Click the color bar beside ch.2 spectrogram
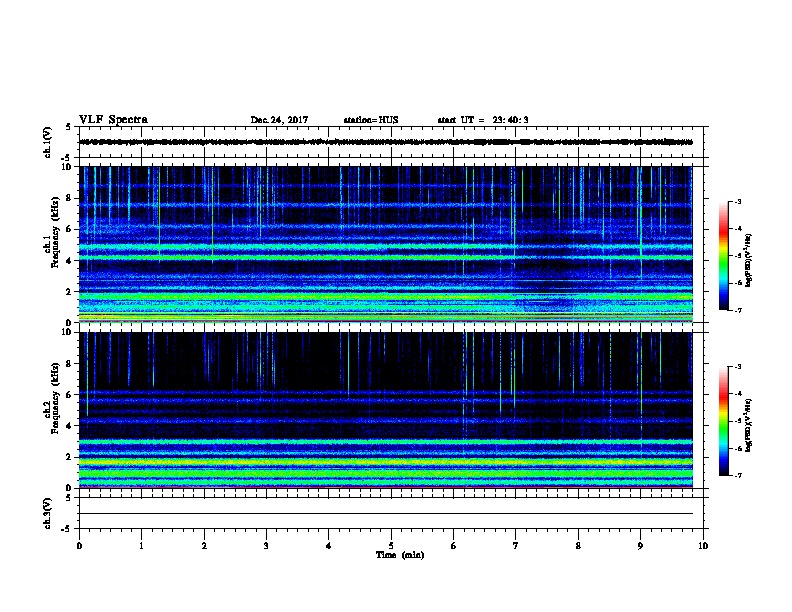This screenshot has height=612, width=792. point(723,421)
